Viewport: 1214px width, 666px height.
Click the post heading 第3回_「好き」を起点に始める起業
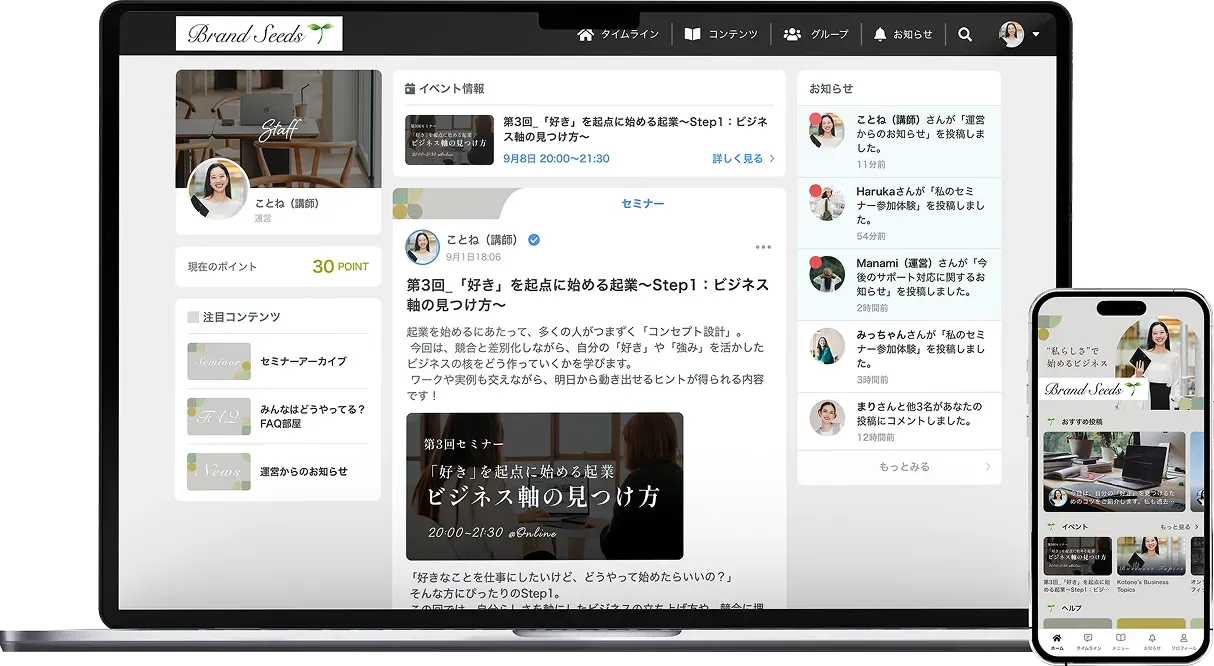[588, 294]
